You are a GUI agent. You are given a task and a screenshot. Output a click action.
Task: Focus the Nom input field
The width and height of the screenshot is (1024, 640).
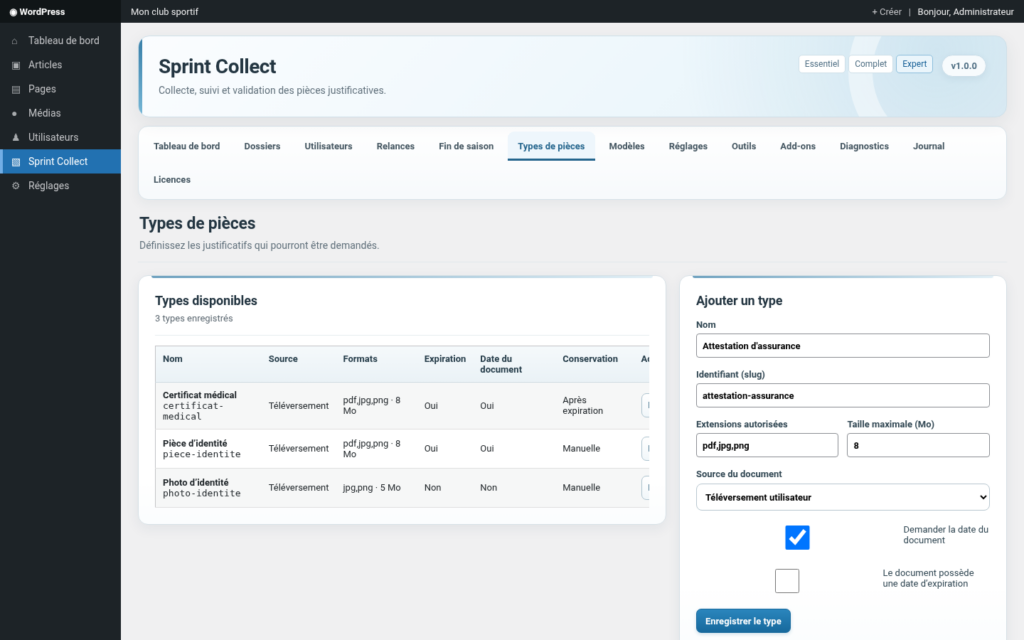tap(842, 345)
